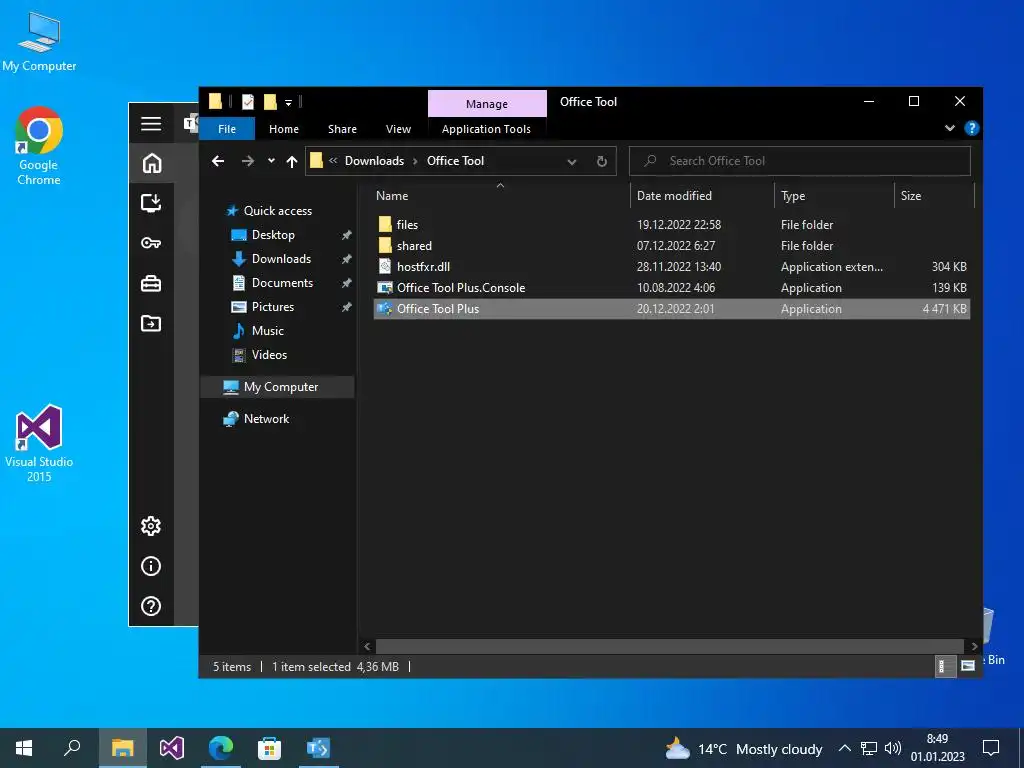Image resolution: width=1024 pixels, height=768 pixels.
Task: Sort by Date modified column
Action: point(703,195)
